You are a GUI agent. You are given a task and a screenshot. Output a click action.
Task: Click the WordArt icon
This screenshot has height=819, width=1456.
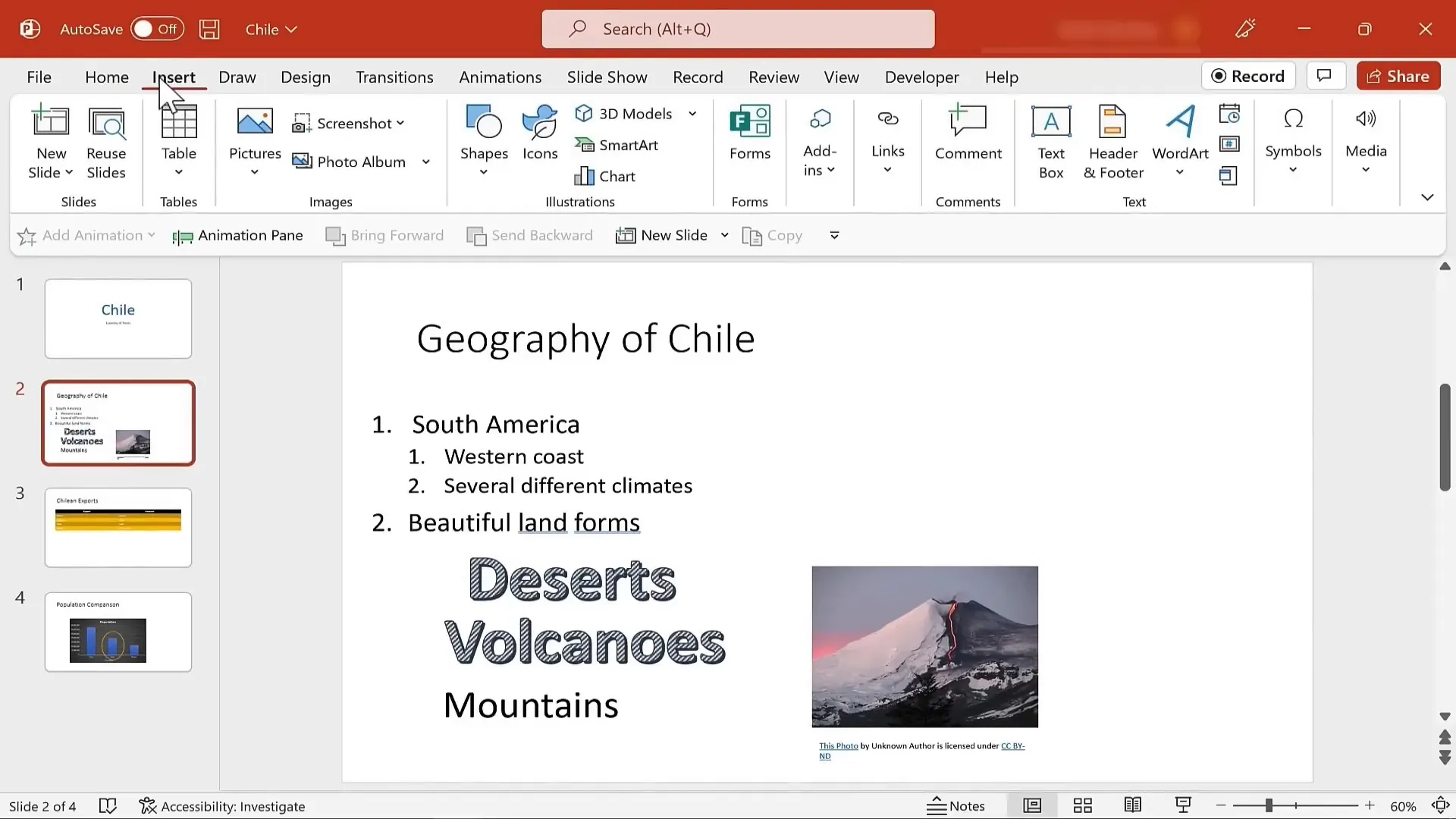[1181, 121]
